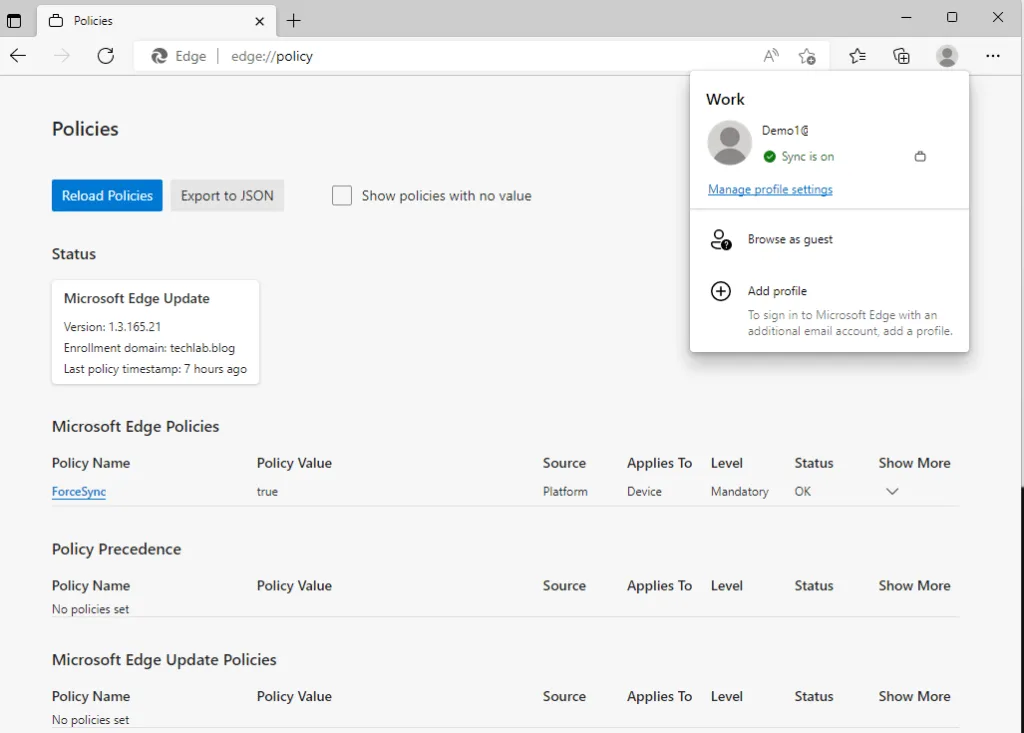This screenshot has width=1024, height=733.
Task: Open a new tab with plus button
Action: 293,20
